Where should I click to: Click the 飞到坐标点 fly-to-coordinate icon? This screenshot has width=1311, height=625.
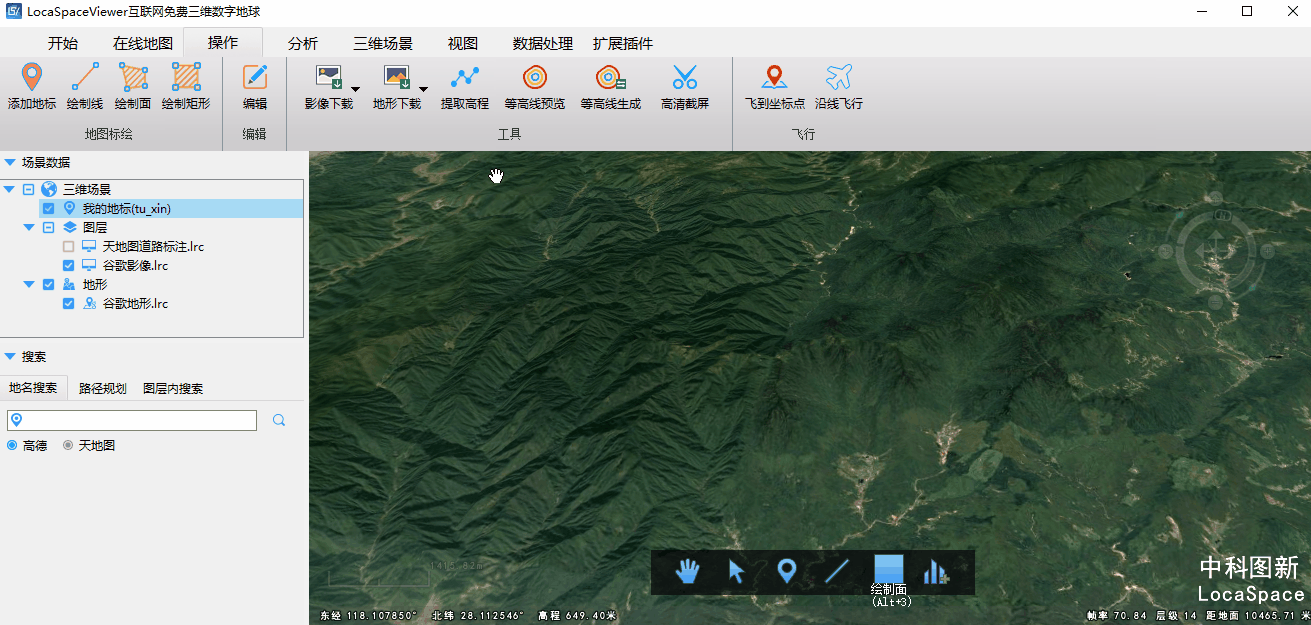774,78
